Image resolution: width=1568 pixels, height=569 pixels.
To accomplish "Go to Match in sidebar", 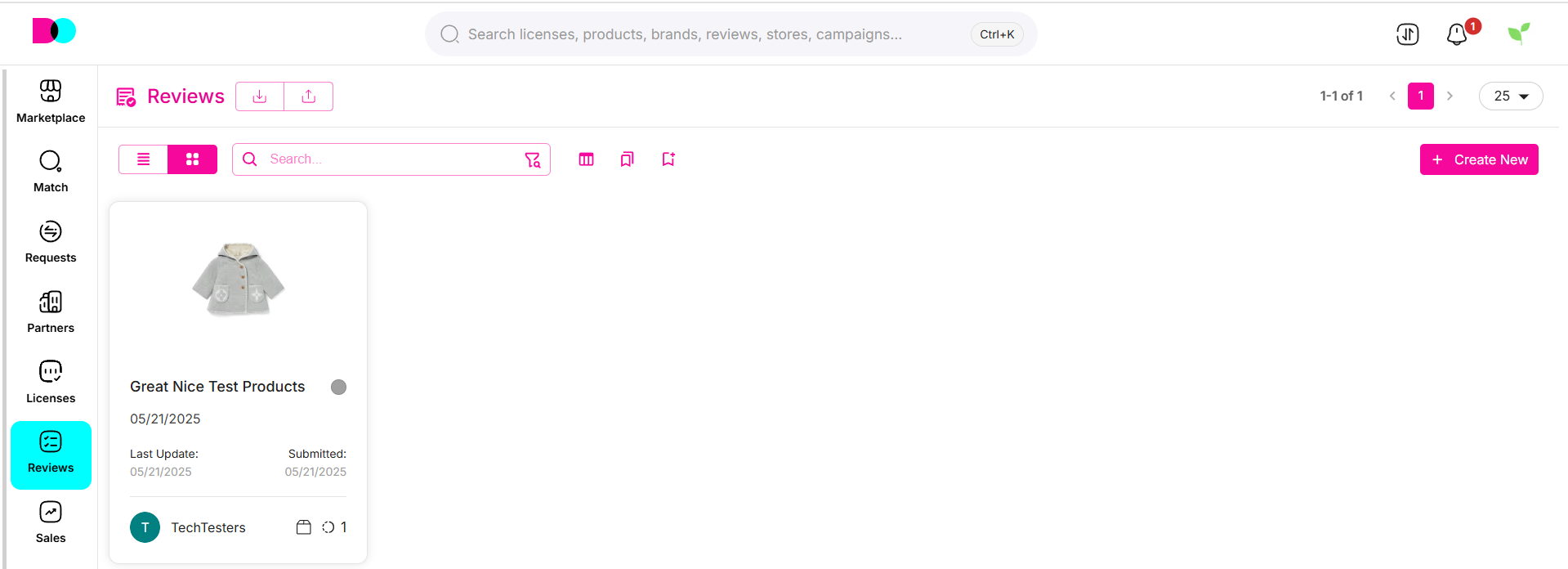I will tap(51, 172).
